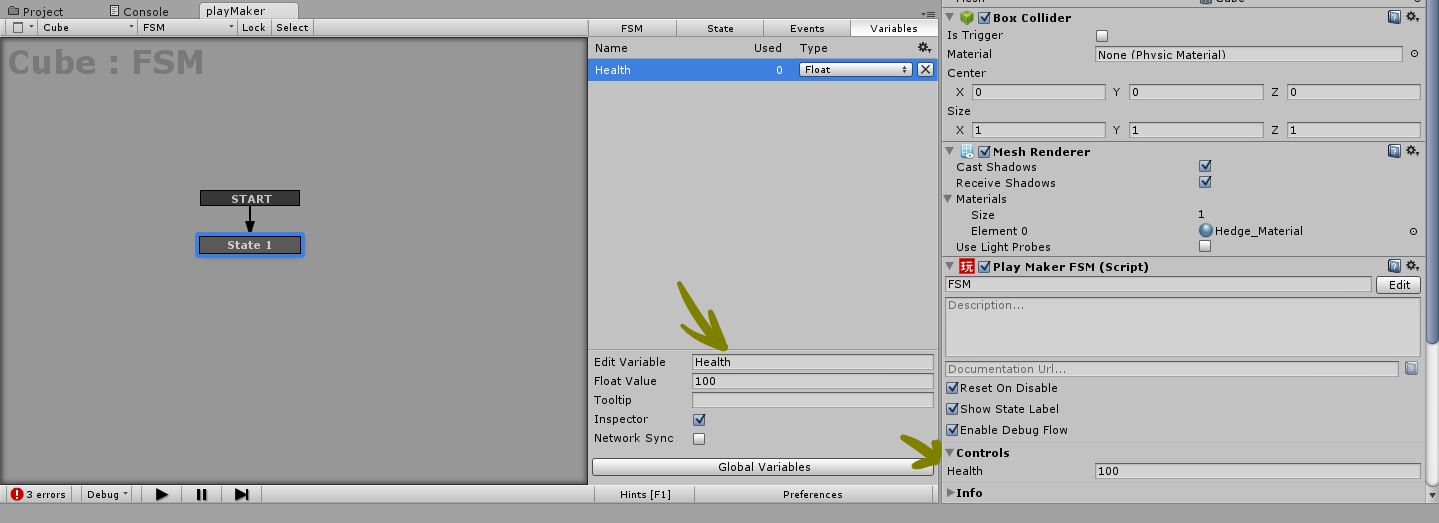Open the Mesh Renderer help reference icon
The height and width of the screenshot is (523, 1439).
pyautogui.click(x=1394, y=151)
